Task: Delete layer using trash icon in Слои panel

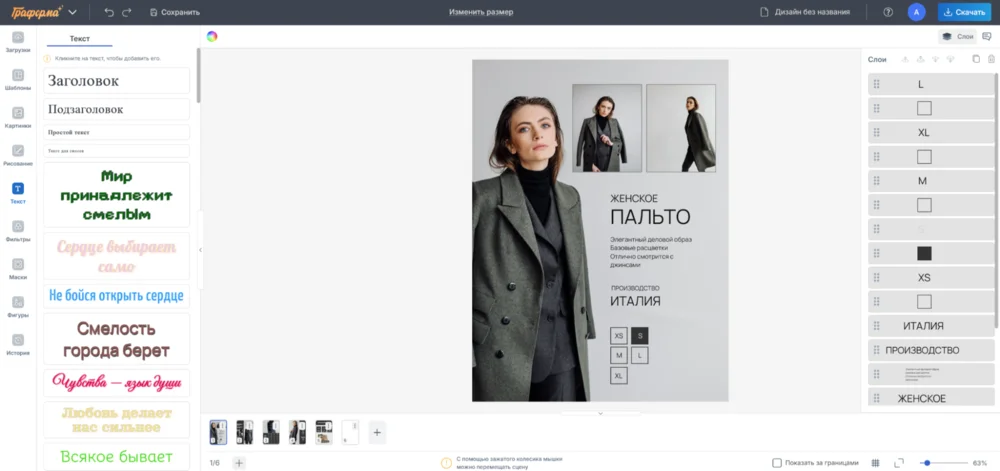Action: point(991,59)
